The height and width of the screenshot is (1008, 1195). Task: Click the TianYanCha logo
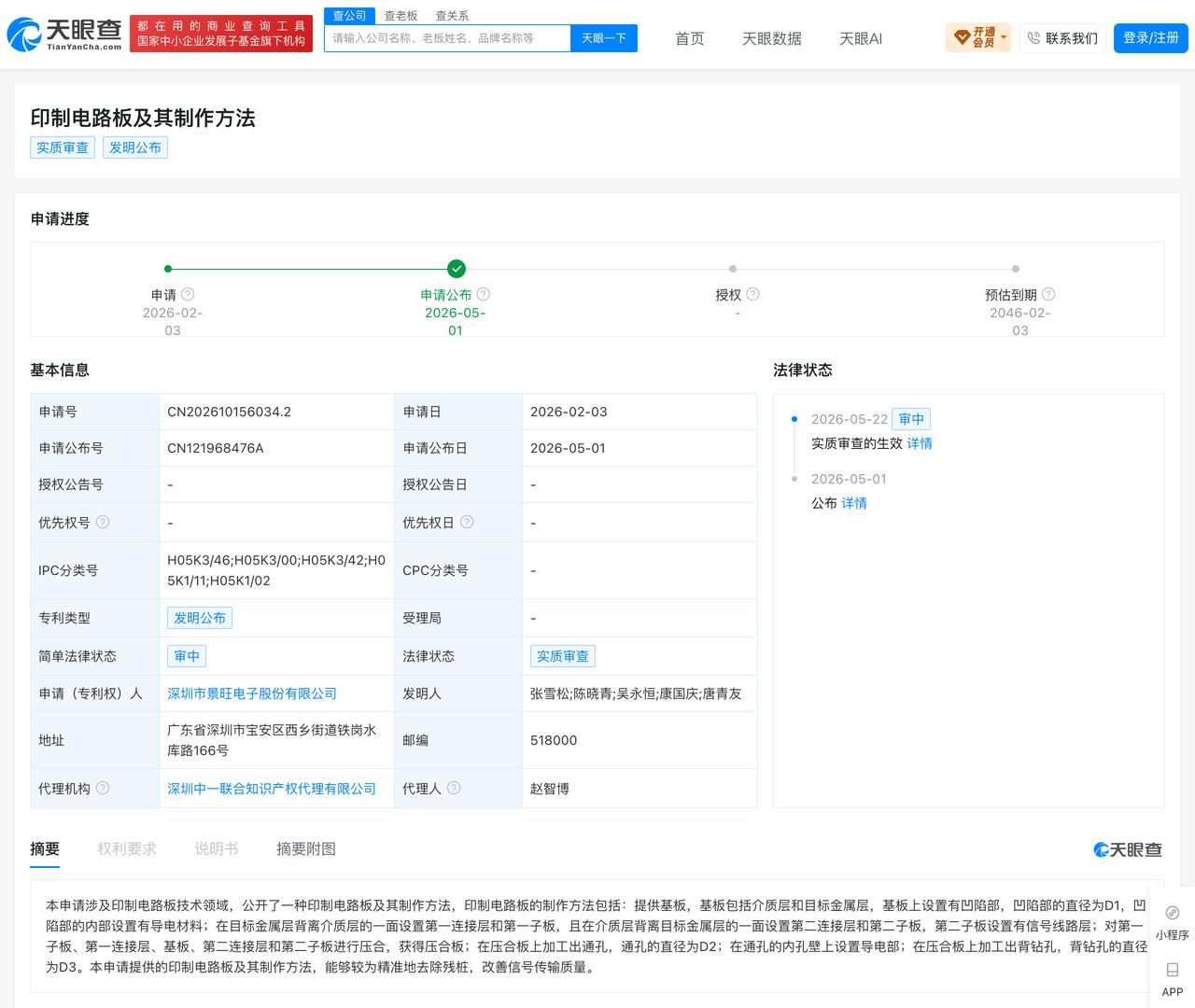(63, 34)
